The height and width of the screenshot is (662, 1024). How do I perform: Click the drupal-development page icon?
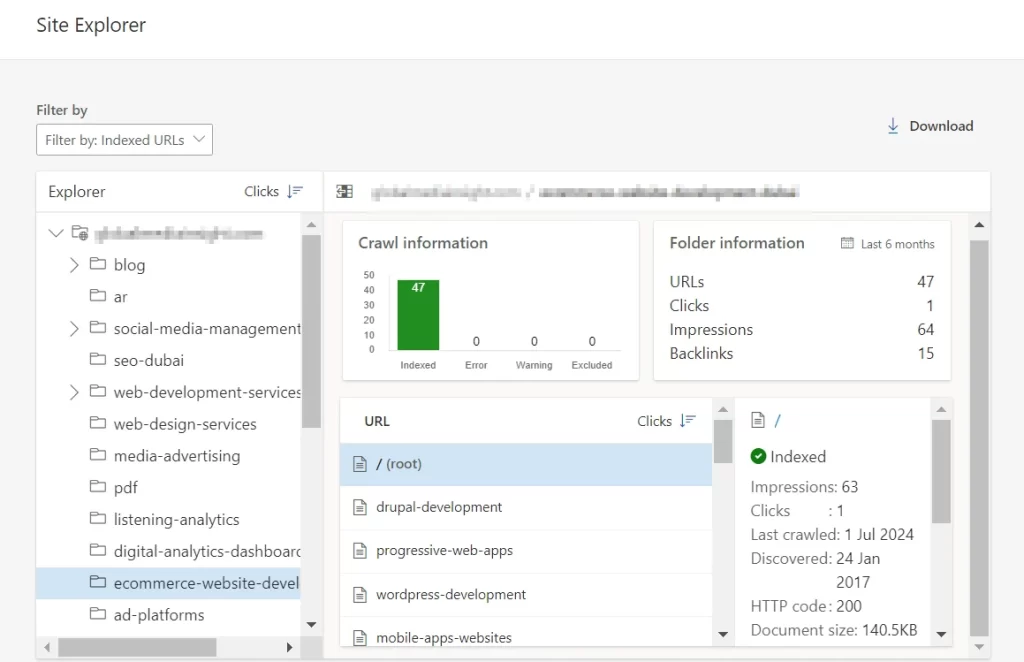pyautogui.click(x=360, y=507)
